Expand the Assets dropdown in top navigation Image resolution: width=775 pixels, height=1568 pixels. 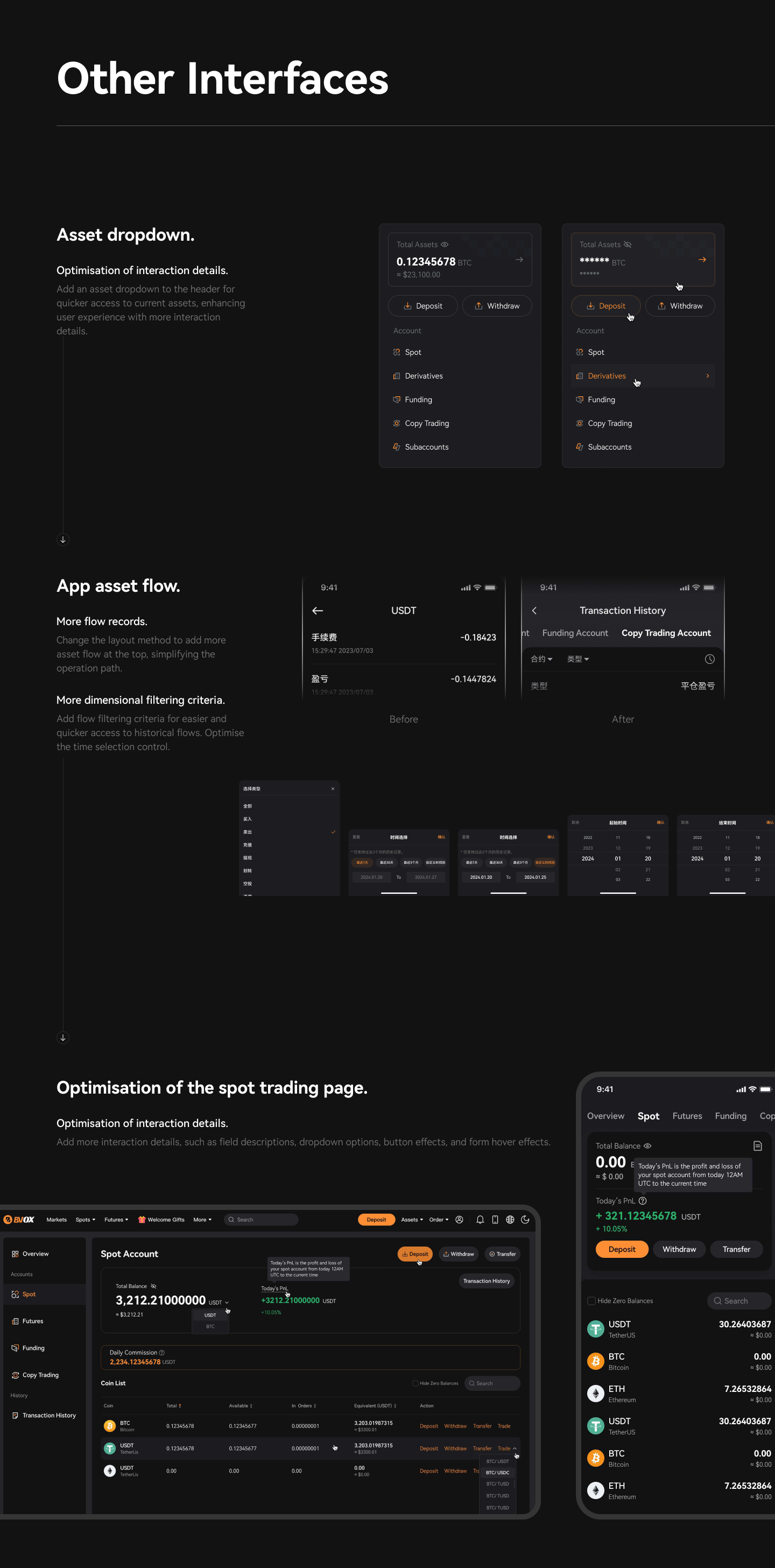tap(412, 1219)
